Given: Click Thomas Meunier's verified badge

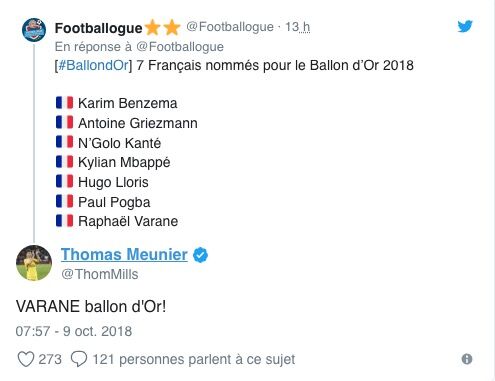Looking at the screenshot, I should point(200,255).
